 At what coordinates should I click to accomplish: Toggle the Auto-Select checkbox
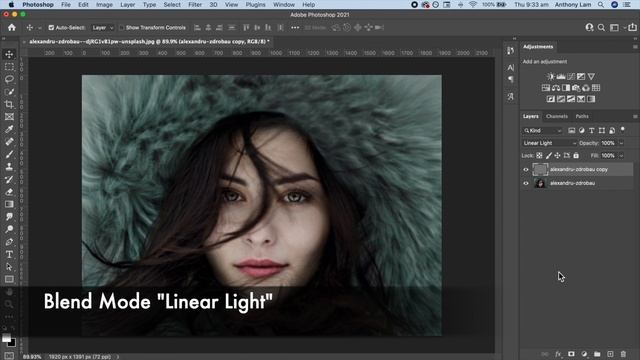51,28
